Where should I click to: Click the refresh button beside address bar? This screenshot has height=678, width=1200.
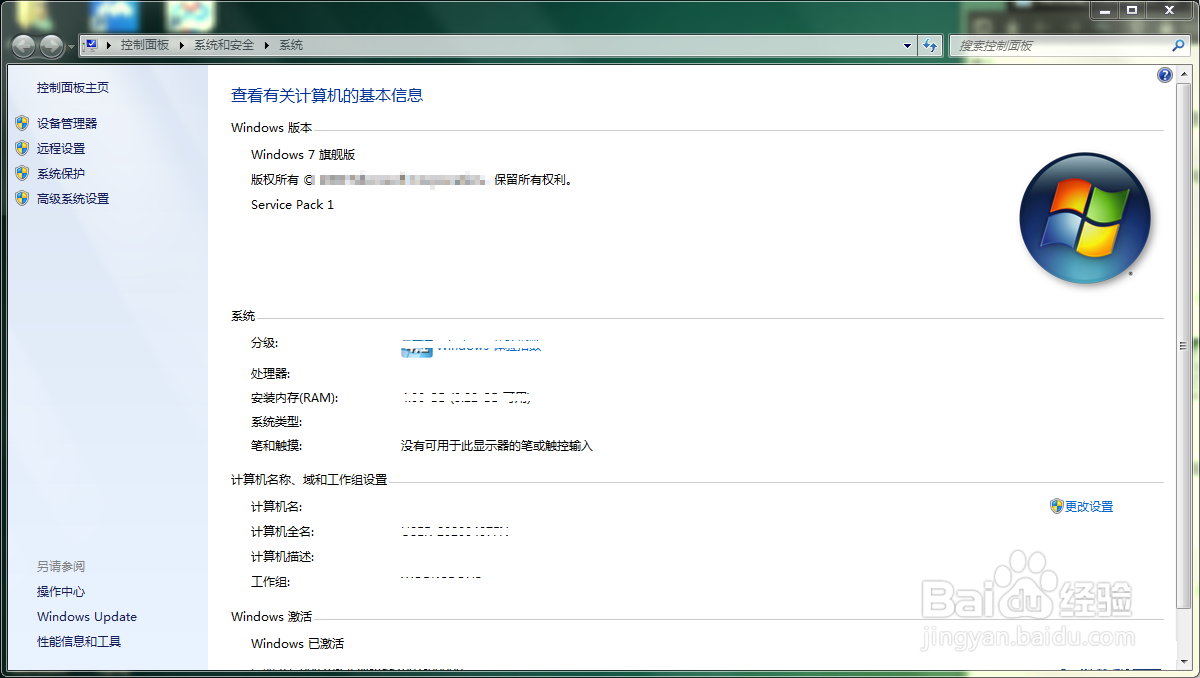(x=931, y=45)
